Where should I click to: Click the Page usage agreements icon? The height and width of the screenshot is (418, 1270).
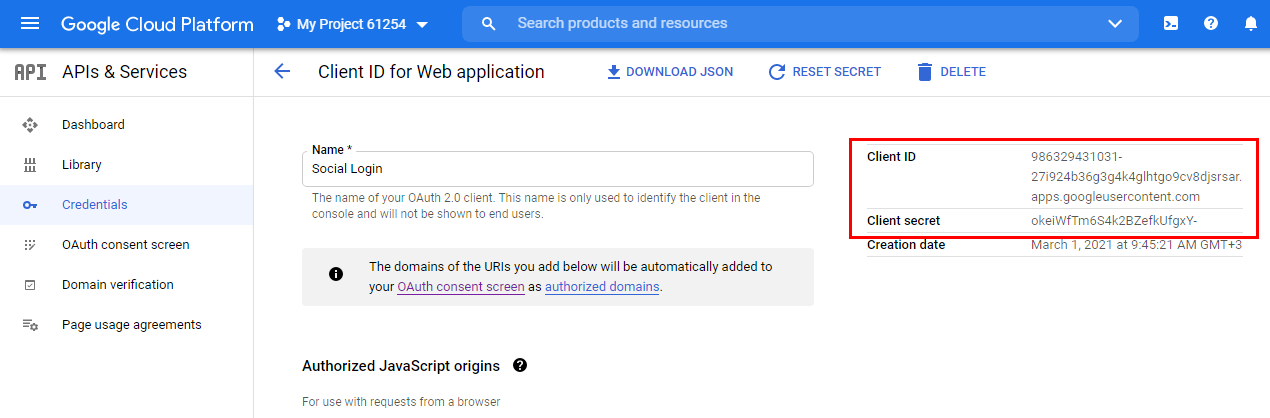(30, 325)
